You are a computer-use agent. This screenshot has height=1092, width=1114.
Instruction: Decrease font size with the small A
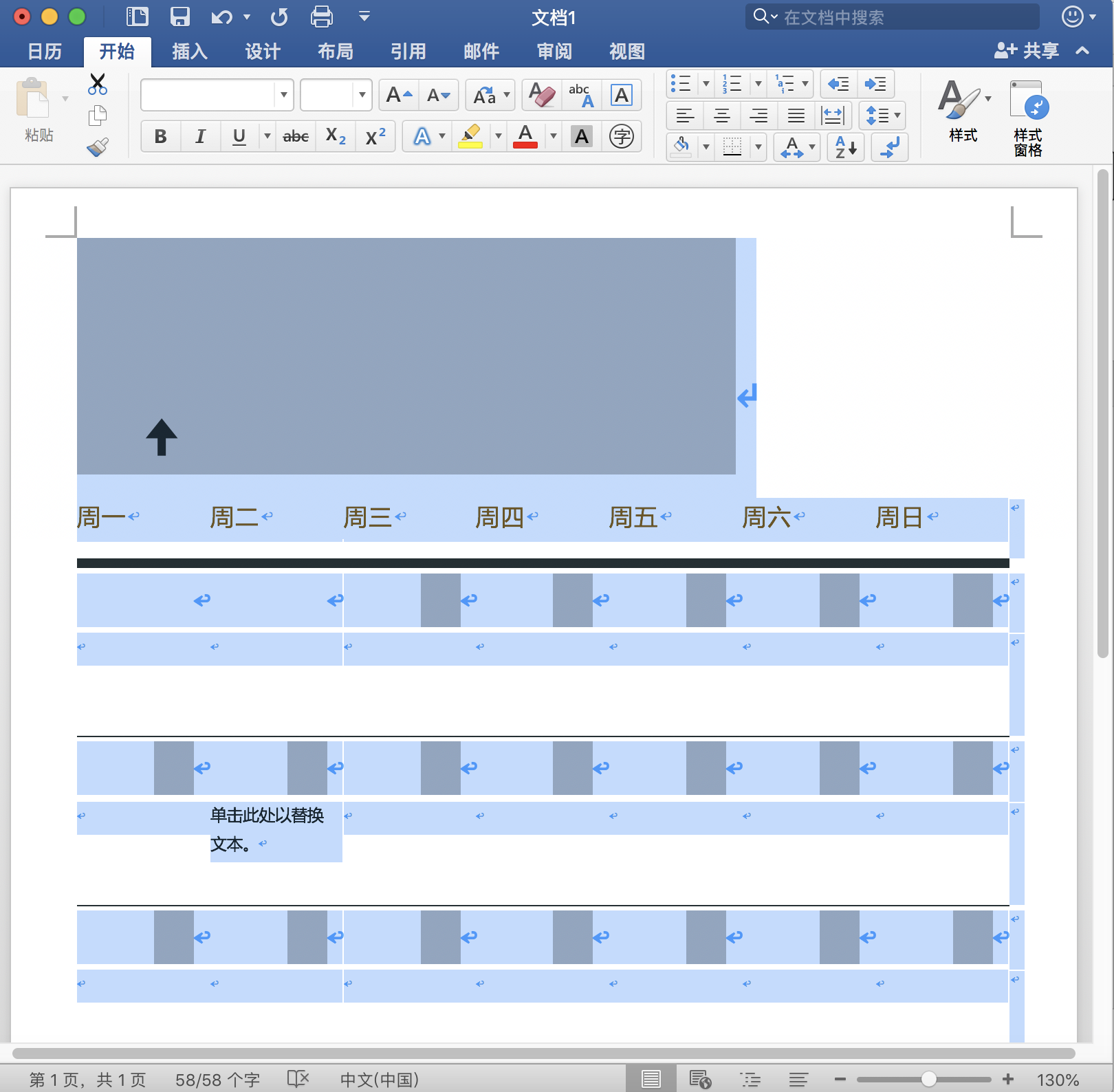[x=439, y=95]
